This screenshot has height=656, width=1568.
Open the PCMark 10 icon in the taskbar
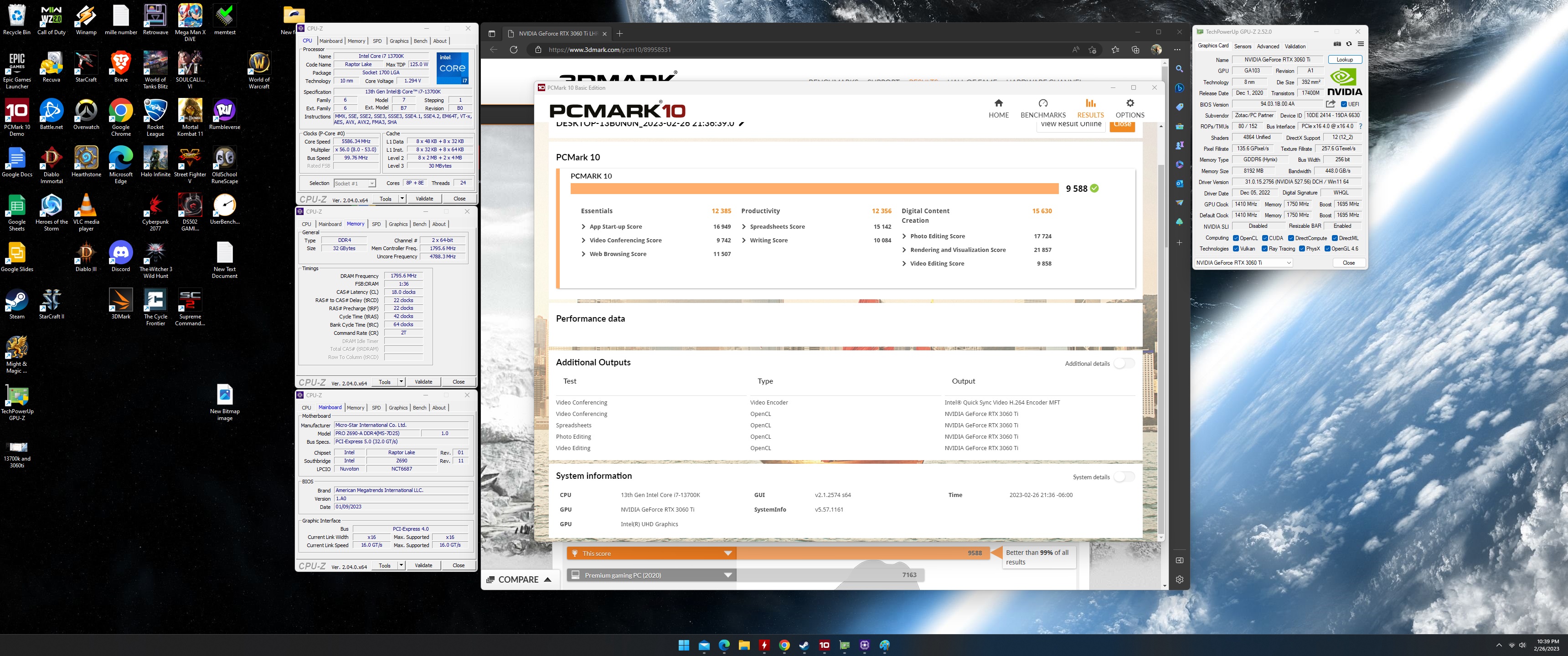(x=824, y=645)
